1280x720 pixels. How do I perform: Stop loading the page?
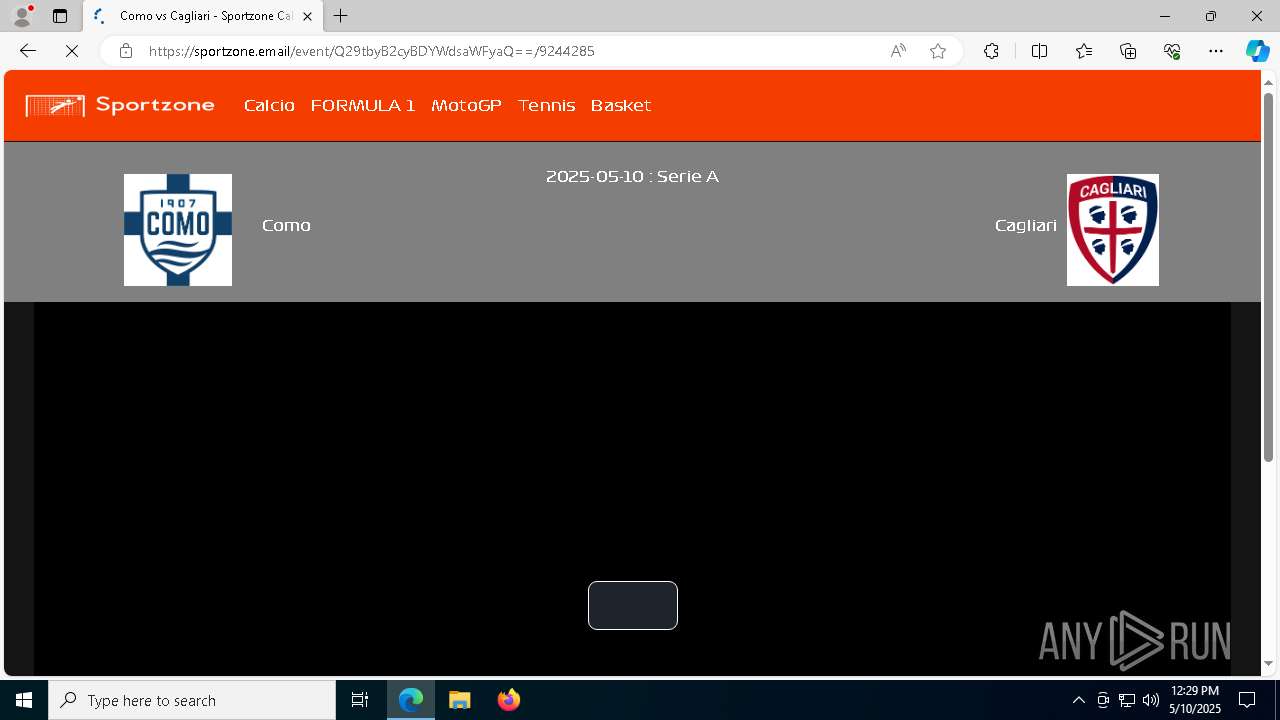pyautogui.click(x=72, y=51)
